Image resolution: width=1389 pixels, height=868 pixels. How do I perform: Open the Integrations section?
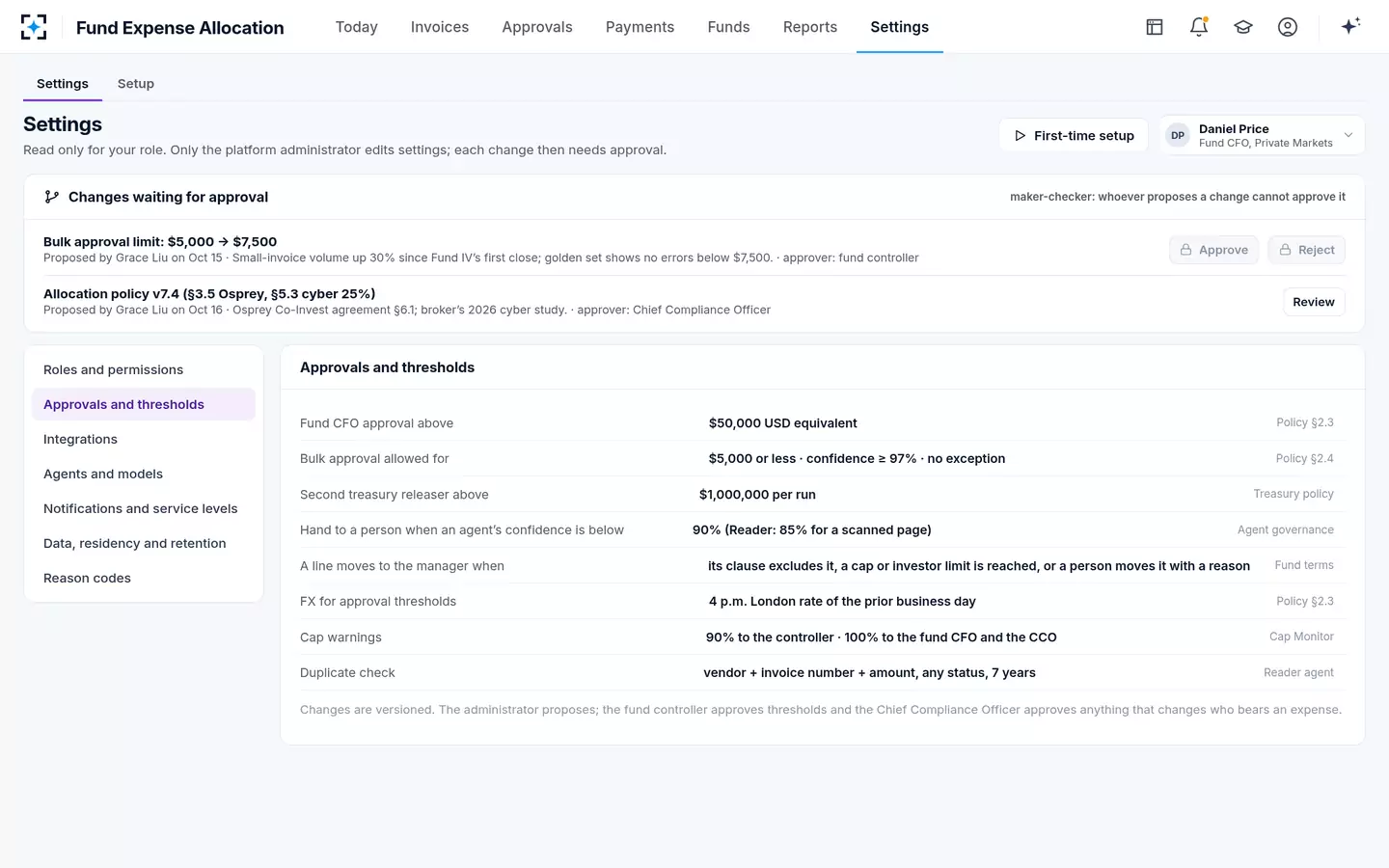pos(144,440)
